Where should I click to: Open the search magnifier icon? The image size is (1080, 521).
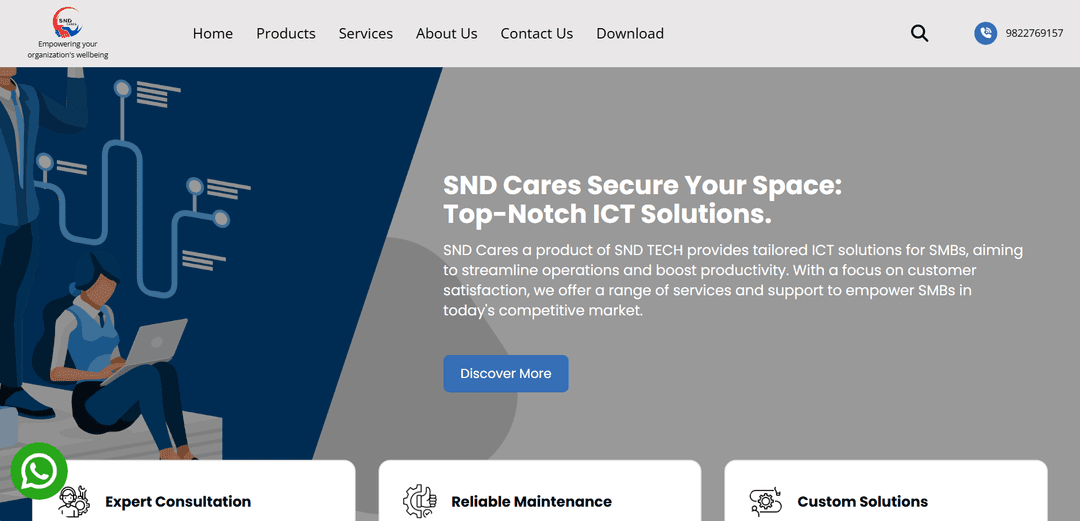(920, 33)
